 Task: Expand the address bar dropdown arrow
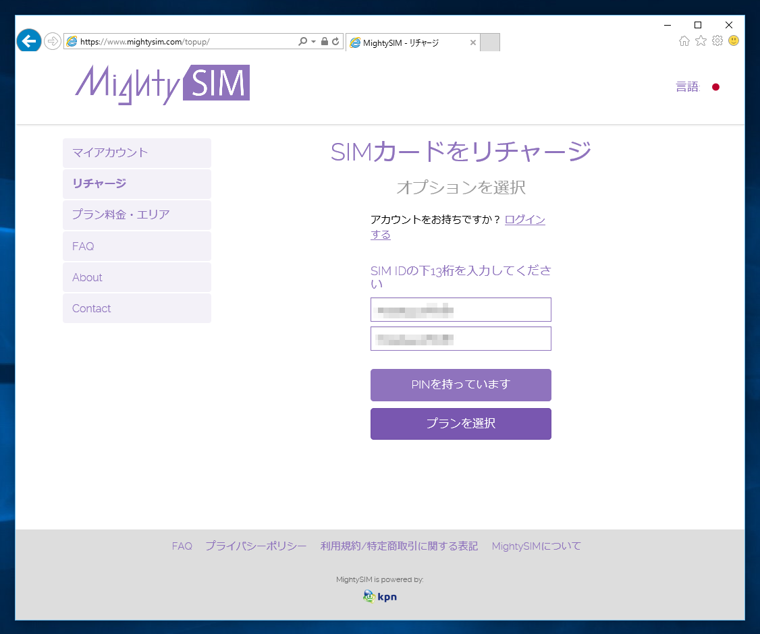click(x=314, y=42)
